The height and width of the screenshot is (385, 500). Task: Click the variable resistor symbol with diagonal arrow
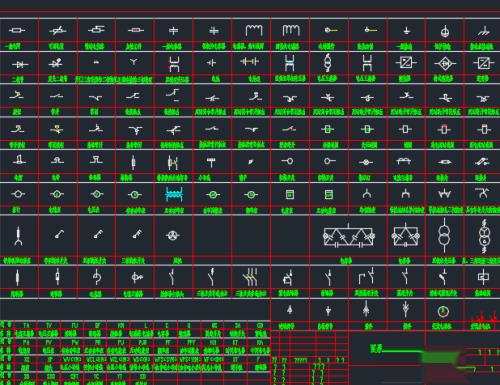coord(57,31)
